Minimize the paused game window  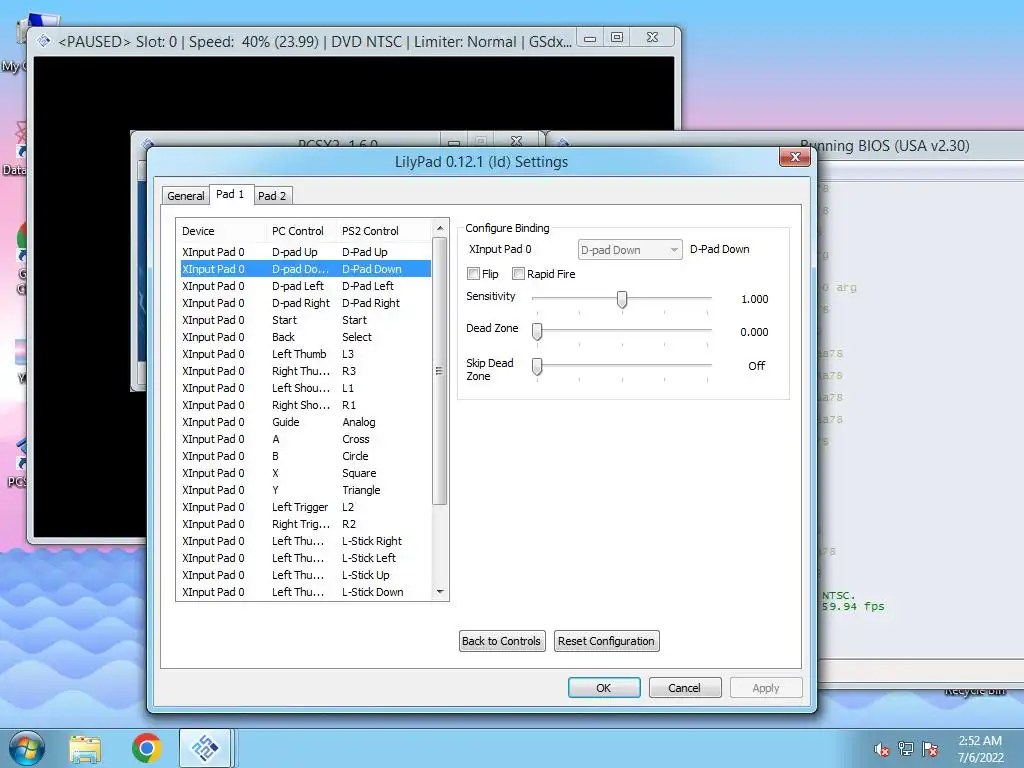click(x=590, y=37)
